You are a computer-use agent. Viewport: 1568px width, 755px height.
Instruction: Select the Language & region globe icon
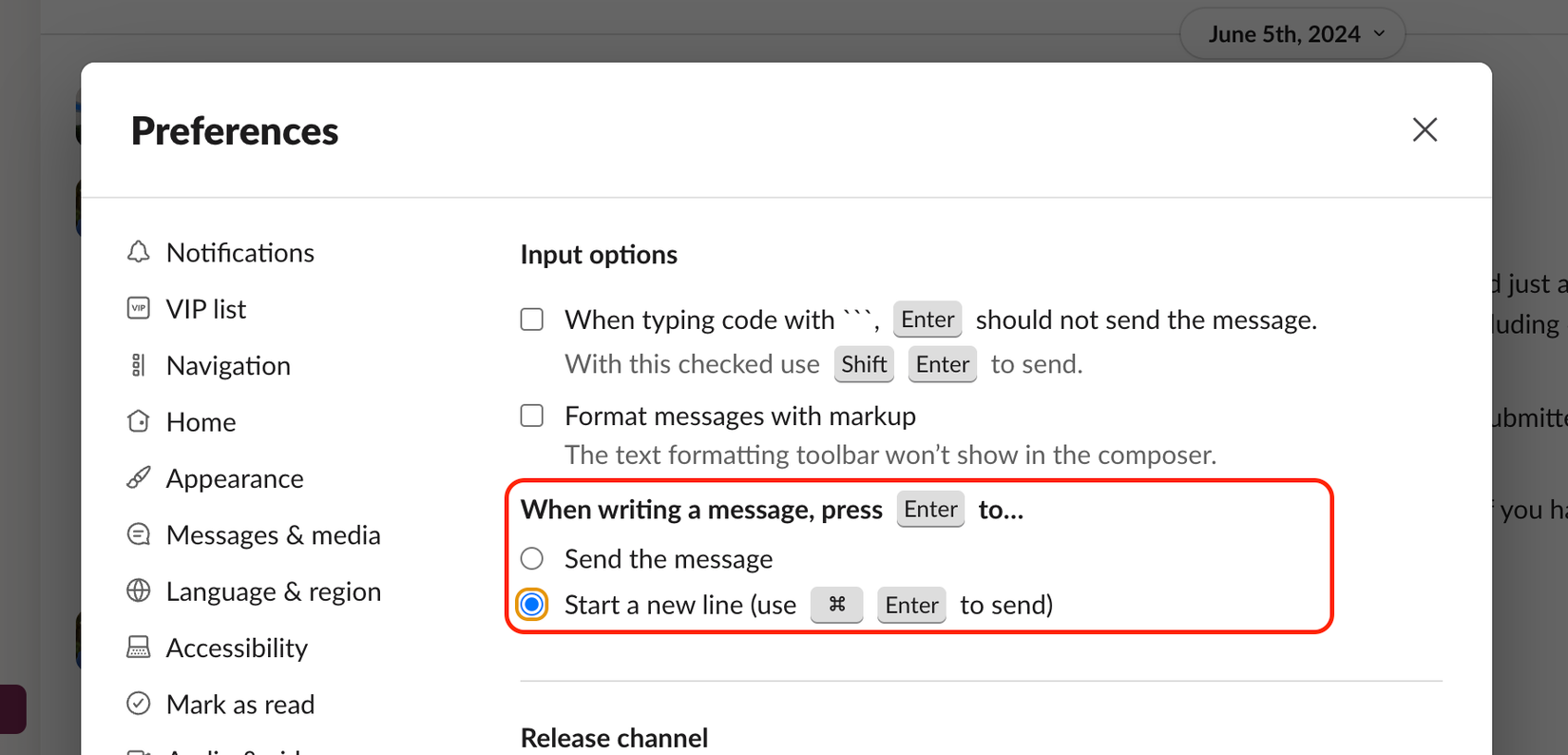tap(139, 590)
